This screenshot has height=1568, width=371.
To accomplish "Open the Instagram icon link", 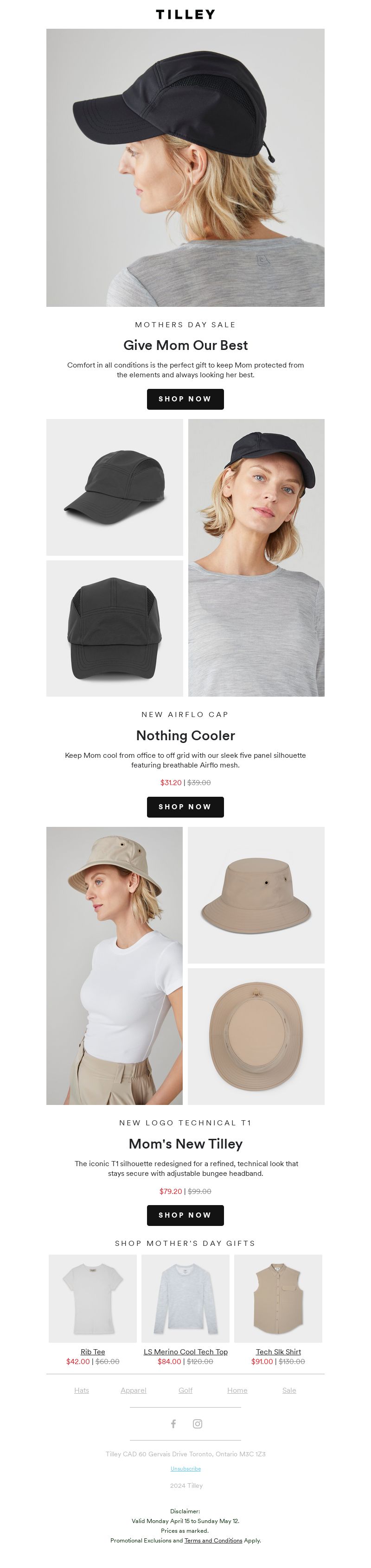I will (x=198, y=1423).
